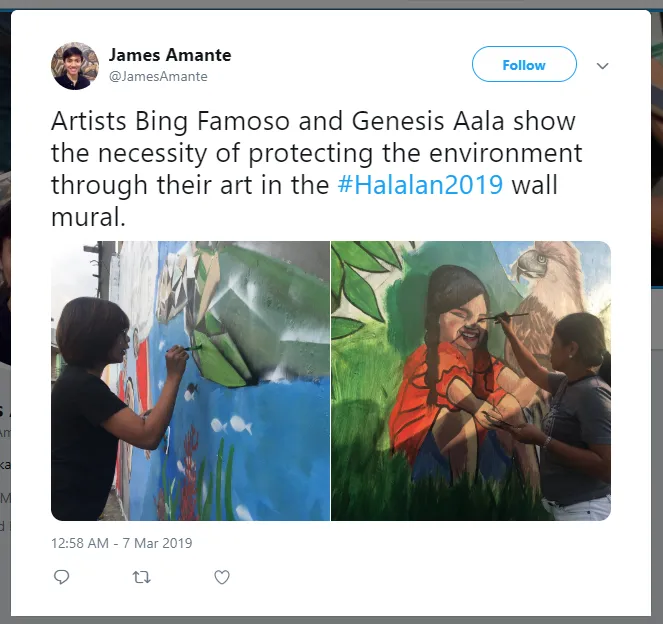Open the #Halalan2019 hashtag link
This screenshot has width=663, height=624.
coord(420,185)
